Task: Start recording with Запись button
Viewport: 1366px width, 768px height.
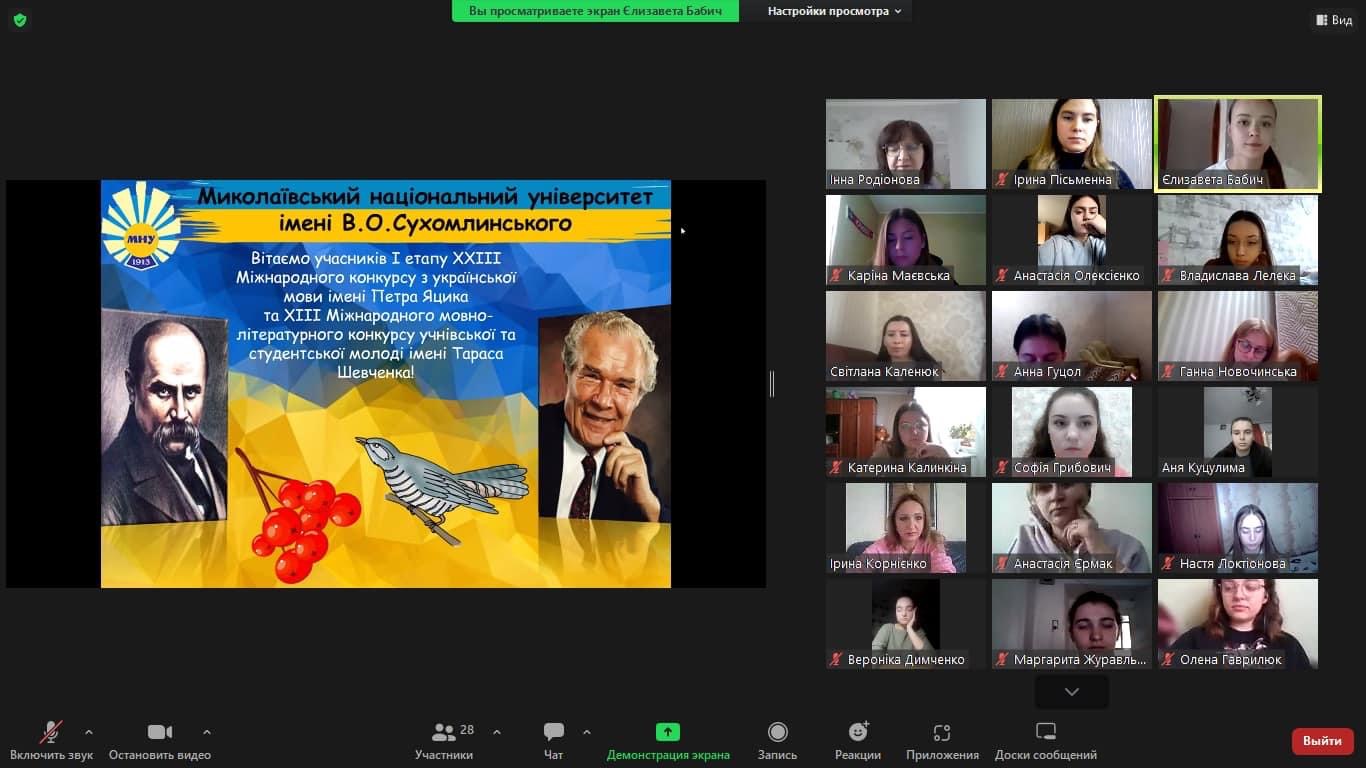Action: tap(777, 740)
